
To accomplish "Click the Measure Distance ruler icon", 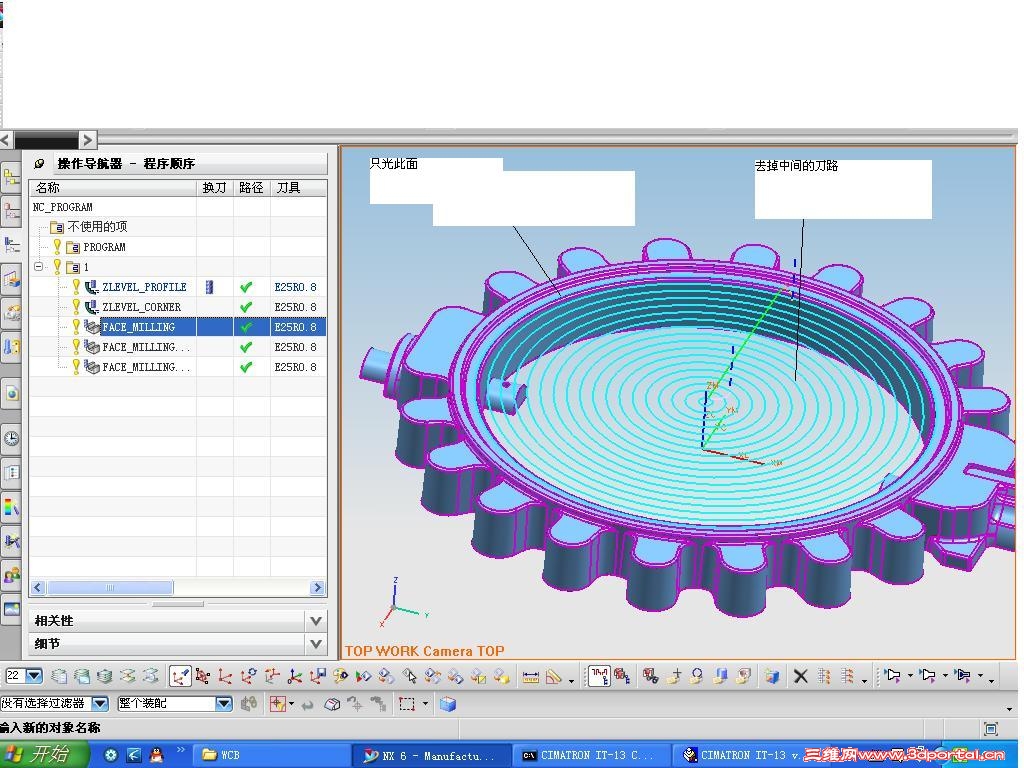I will point(530,677).
